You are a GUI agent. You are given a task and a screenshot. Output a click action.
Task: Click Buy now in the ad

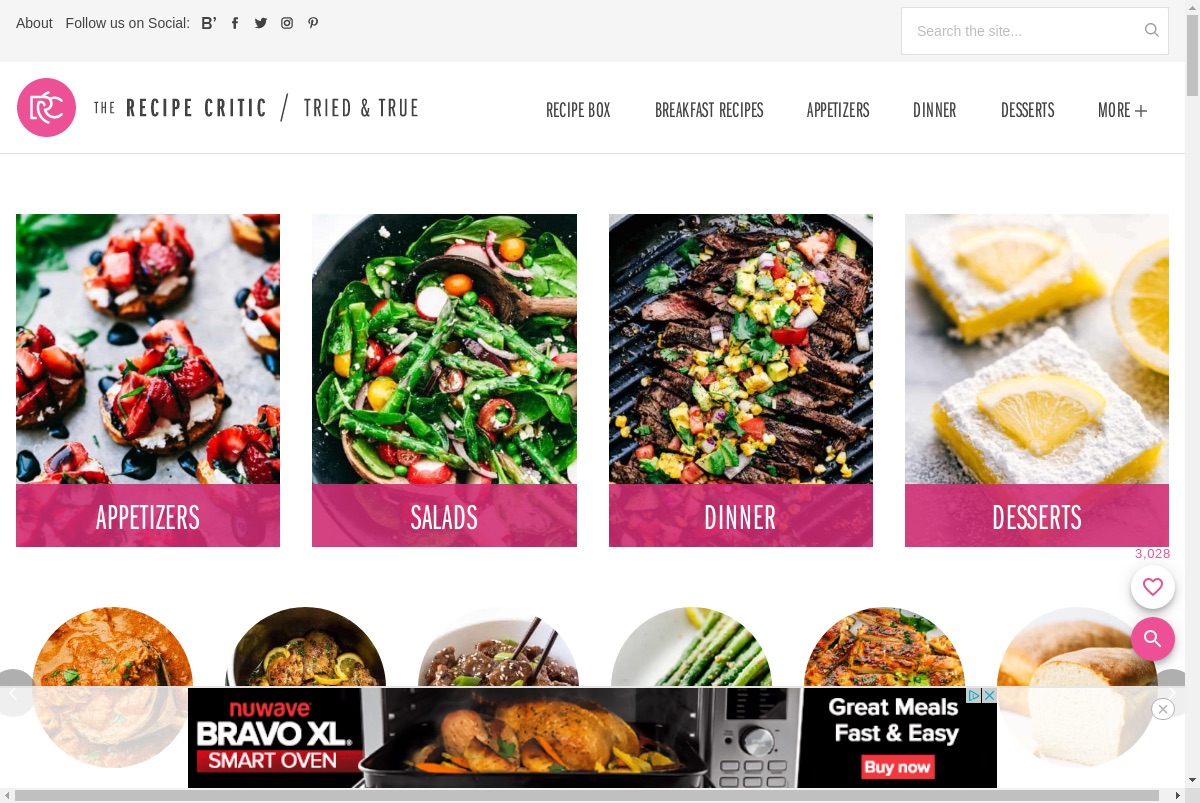point(897,767)
